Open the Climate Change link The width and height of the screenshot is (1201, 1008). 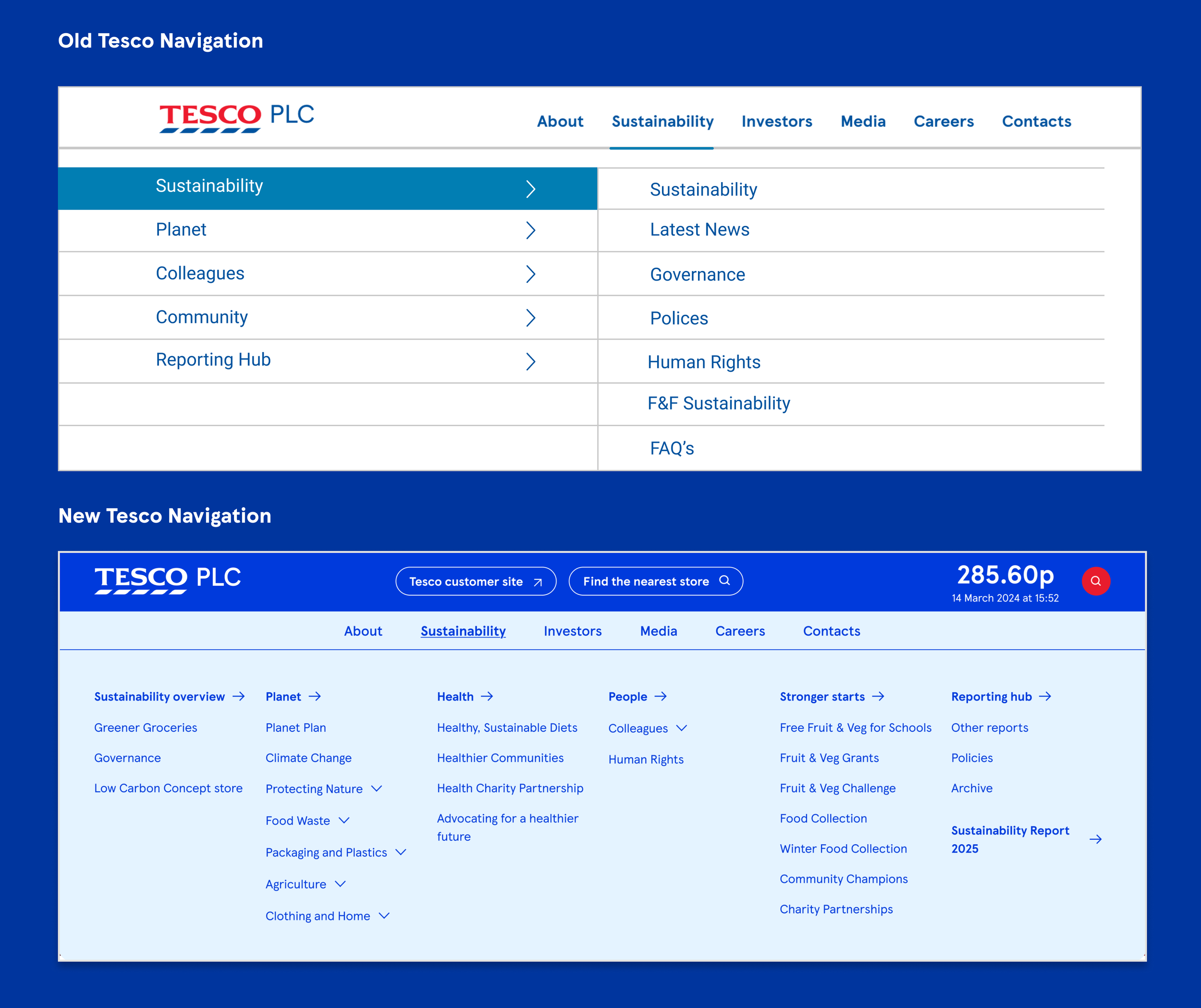point(308,758)
